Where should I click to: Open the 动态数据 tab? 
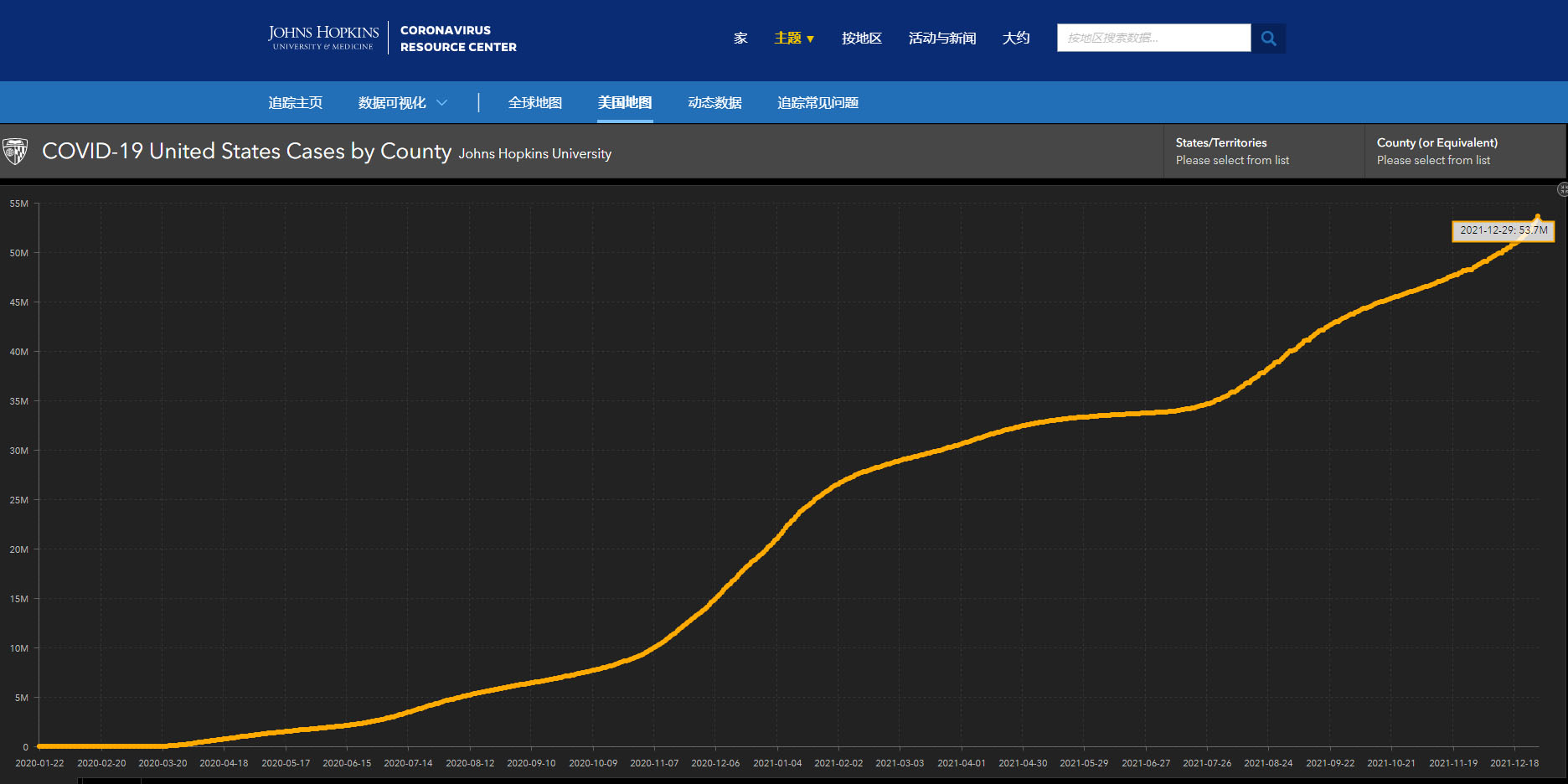pos(714,103)
